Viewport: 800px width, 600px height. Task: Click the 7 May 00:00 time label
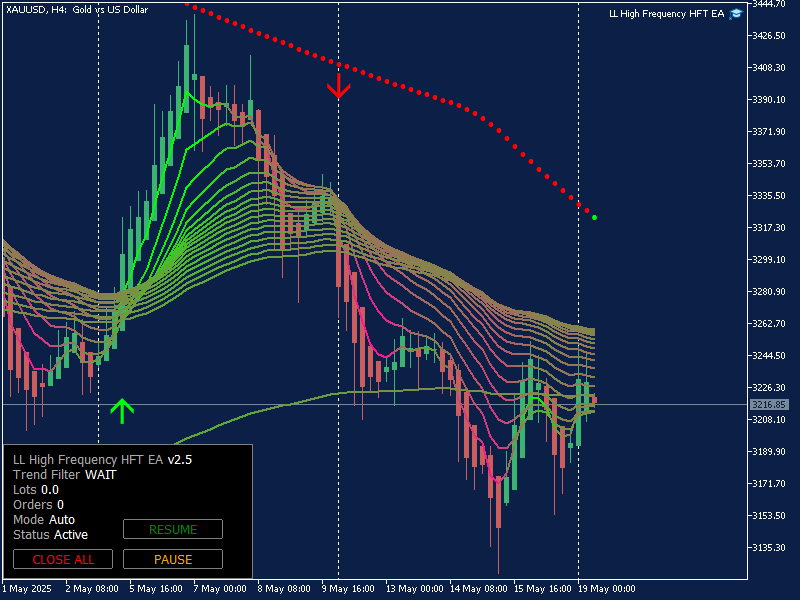tap(220, 589)
